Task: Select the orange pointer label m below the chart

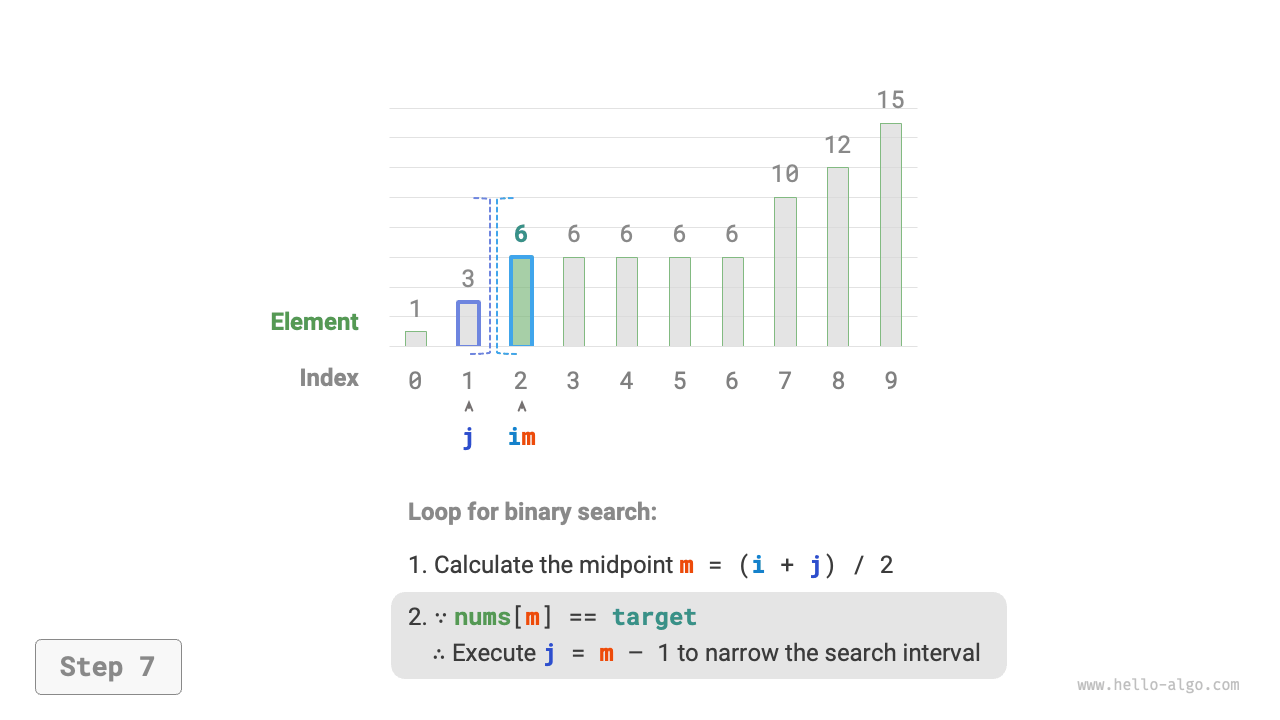Action: [529, 437]
